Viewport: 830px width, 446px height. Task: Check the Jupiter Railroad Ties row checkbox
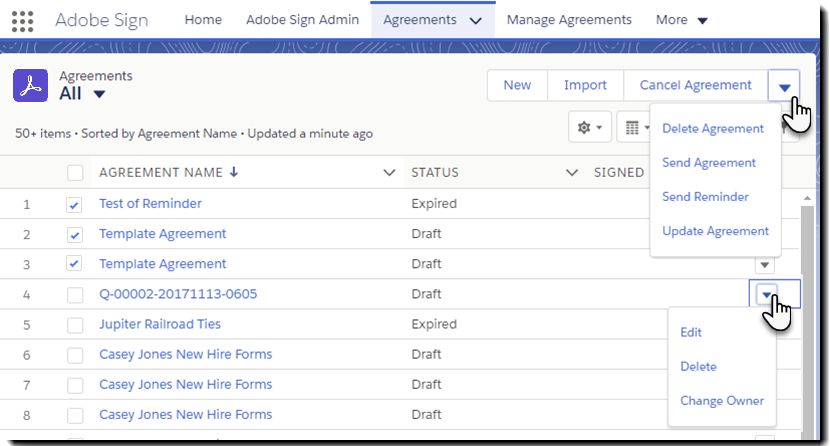[75, 325]
